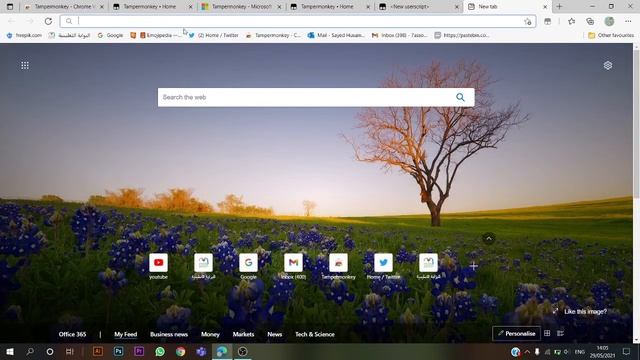Viewport: 640px width, 360px height.
Task: Open Microsoft Teams from taskbar
Action: click(x=201, y=351)
